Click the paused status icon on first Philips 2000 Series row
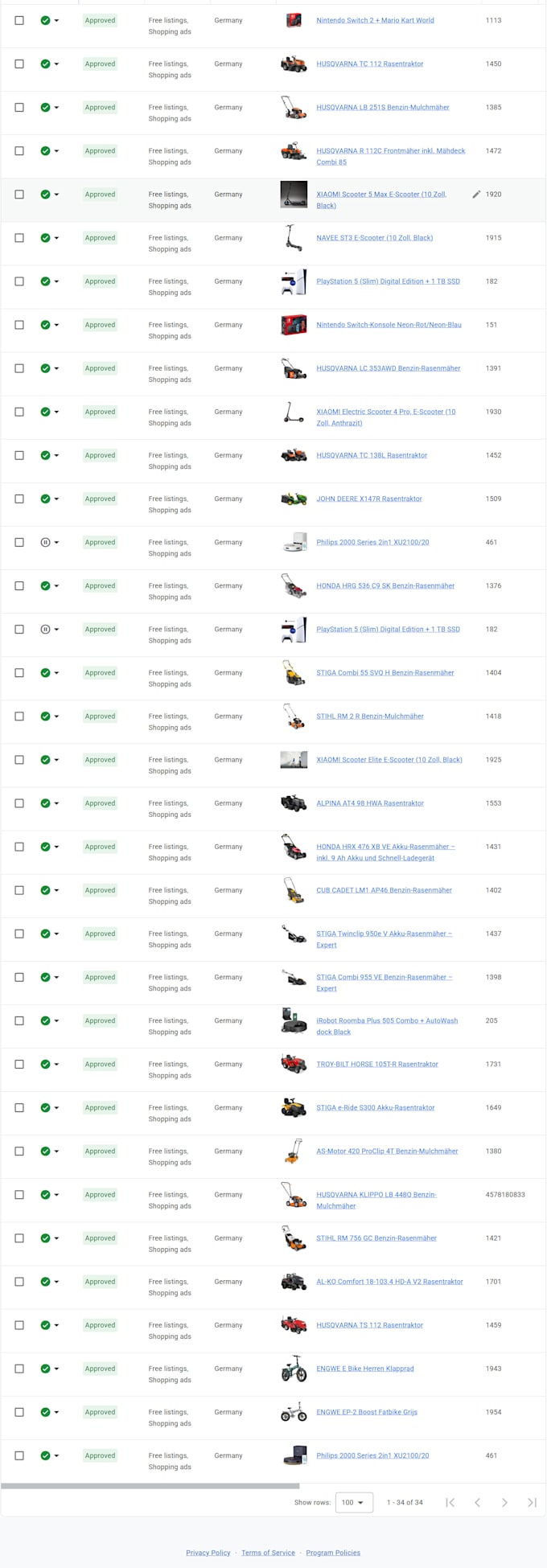547x1568 pixels. point(45,542)
